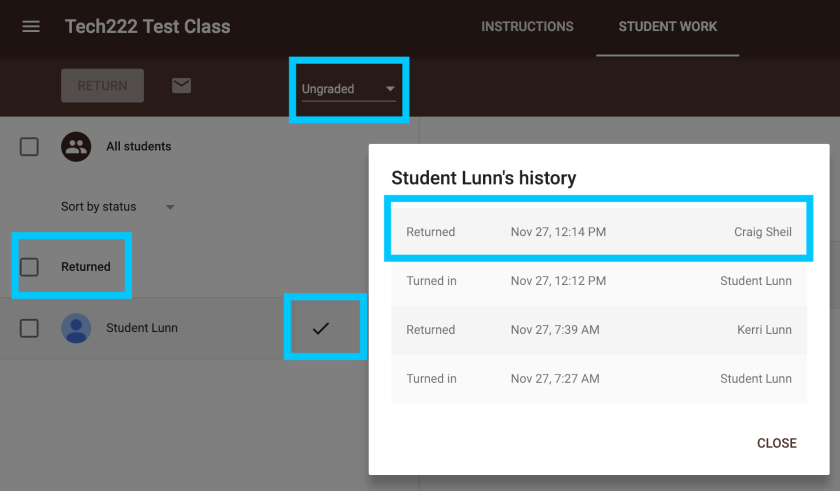Screen dimensions: 840x491
Task: Click Student Lunn's avatar icon
Action: click(x=76, y=328)
